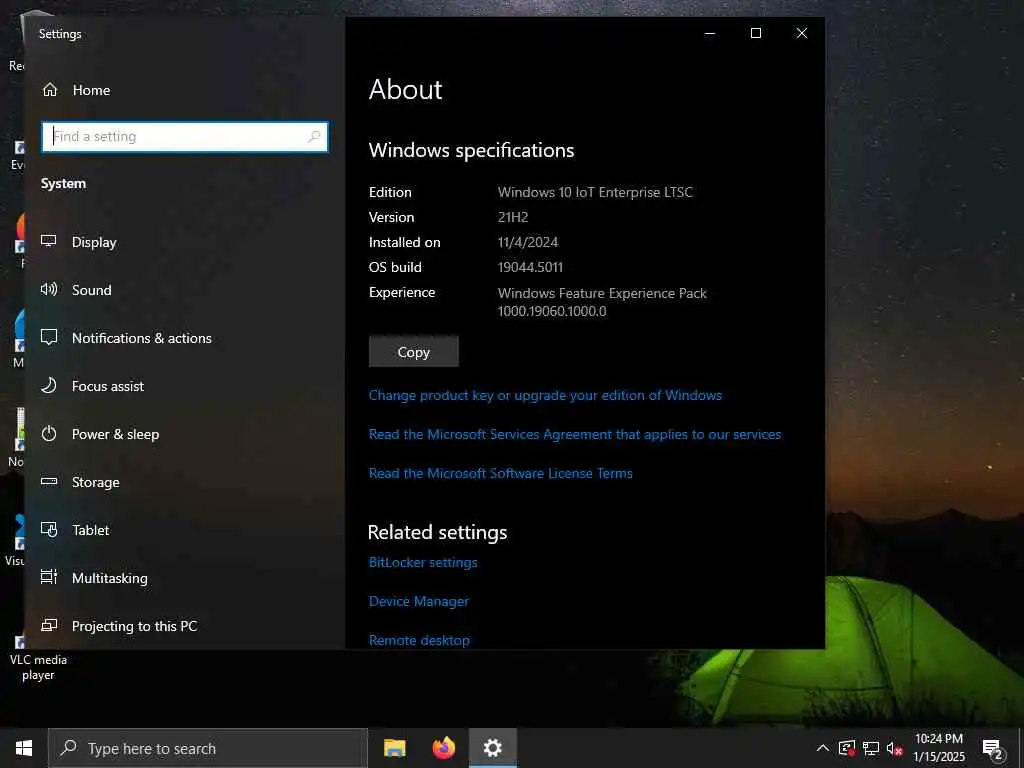Click the network status tray icon
The width and height of the screenshot is (1024, 768).
pyautogui.click(x=871, y=748)
